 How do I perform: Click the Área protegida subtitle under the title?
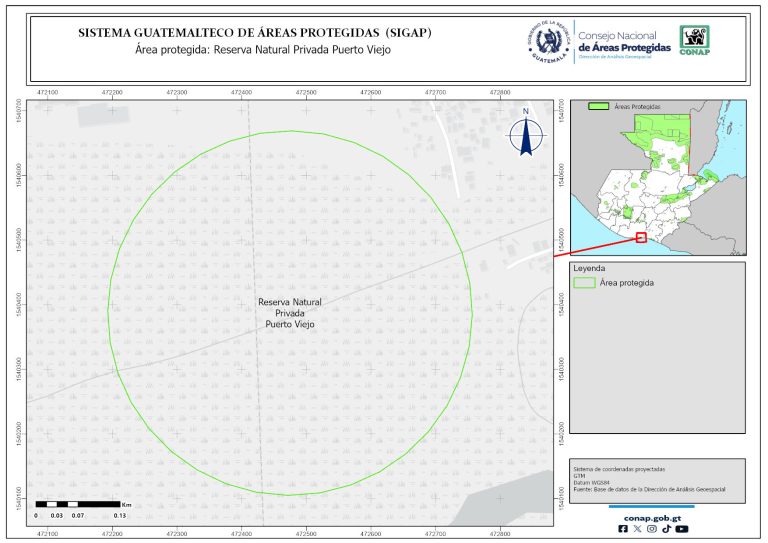click(x=261, y=49)
